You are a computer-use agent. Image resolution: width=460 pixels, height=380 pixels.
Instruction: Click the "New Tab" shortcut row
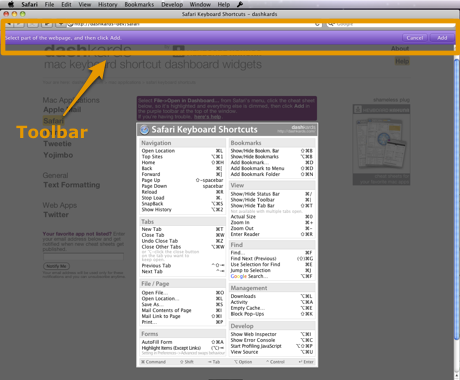182,229
